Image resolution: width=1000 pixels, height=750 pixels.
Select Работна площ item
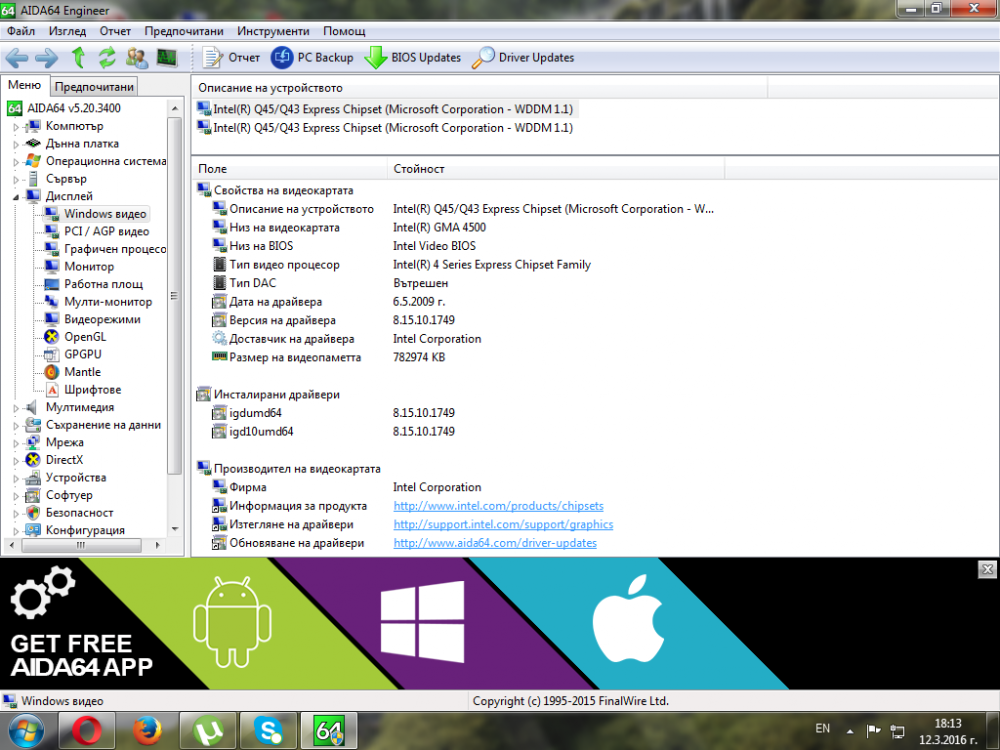coord(103,284)
